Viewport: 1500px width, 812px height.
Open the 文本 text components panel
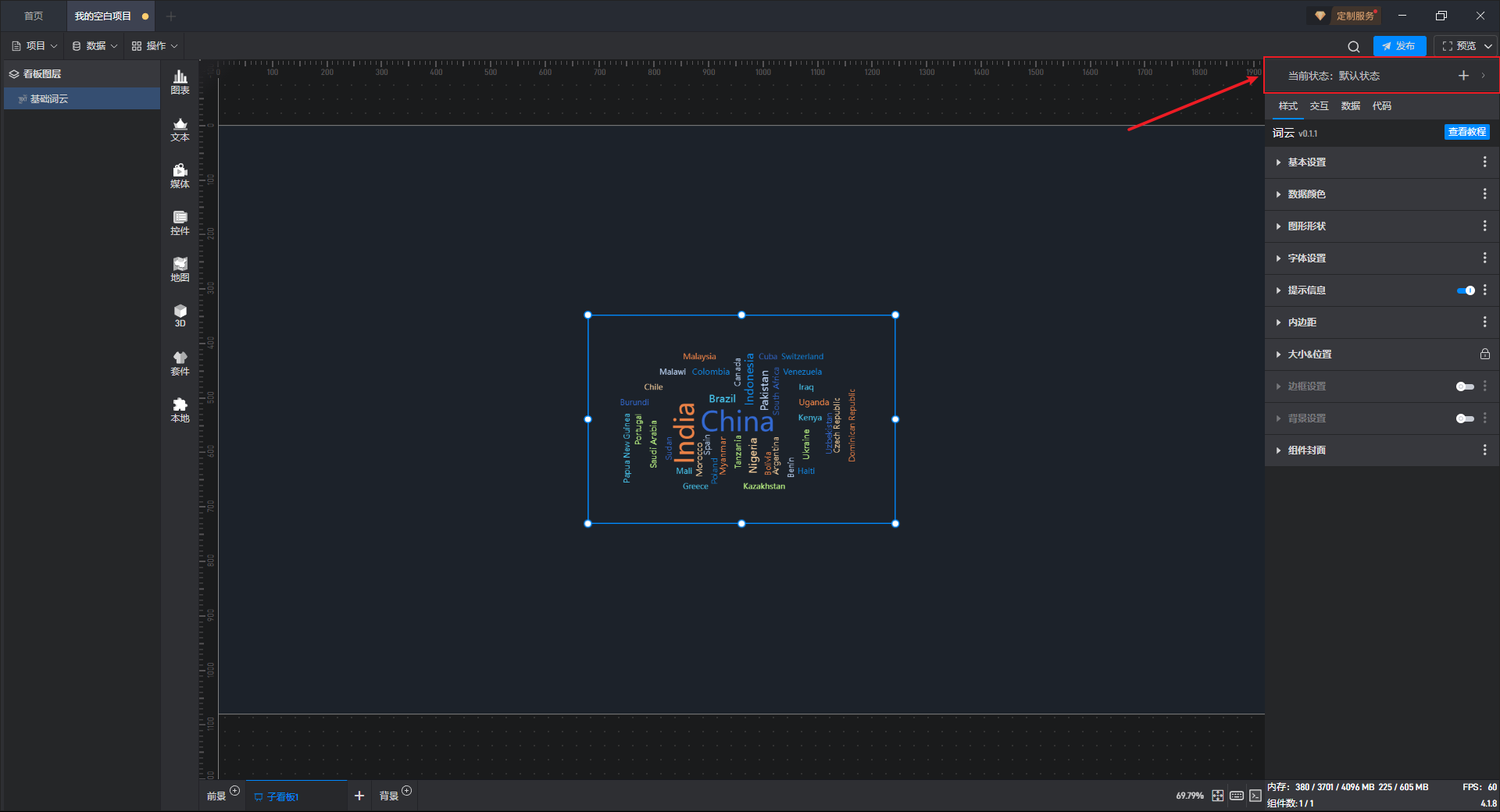point(180,129)
